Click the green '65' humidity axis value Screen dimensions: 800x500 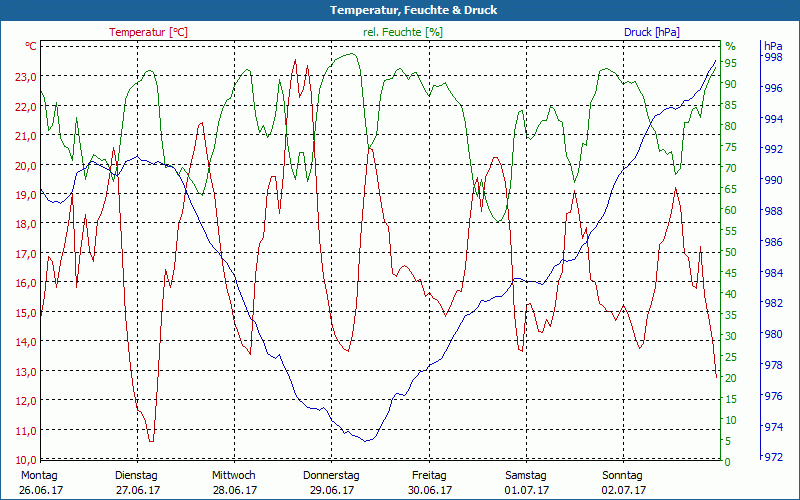click(731, 189)
